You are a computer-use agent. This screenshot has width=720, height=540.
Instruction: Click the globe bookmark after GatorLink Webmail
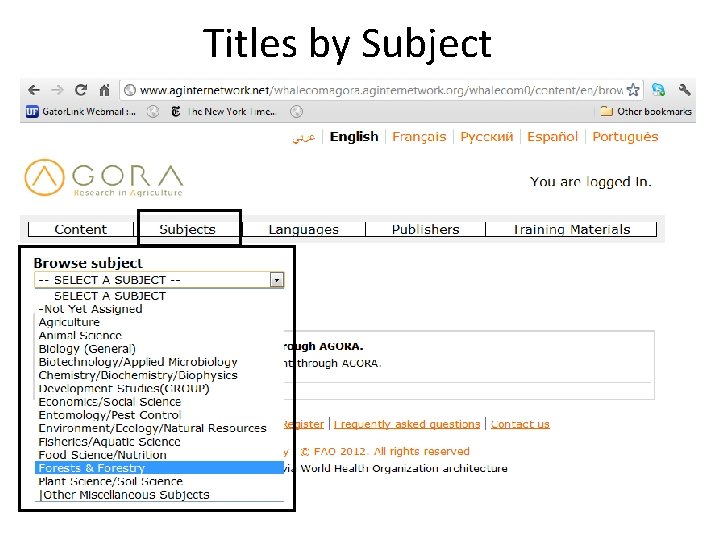153,112
